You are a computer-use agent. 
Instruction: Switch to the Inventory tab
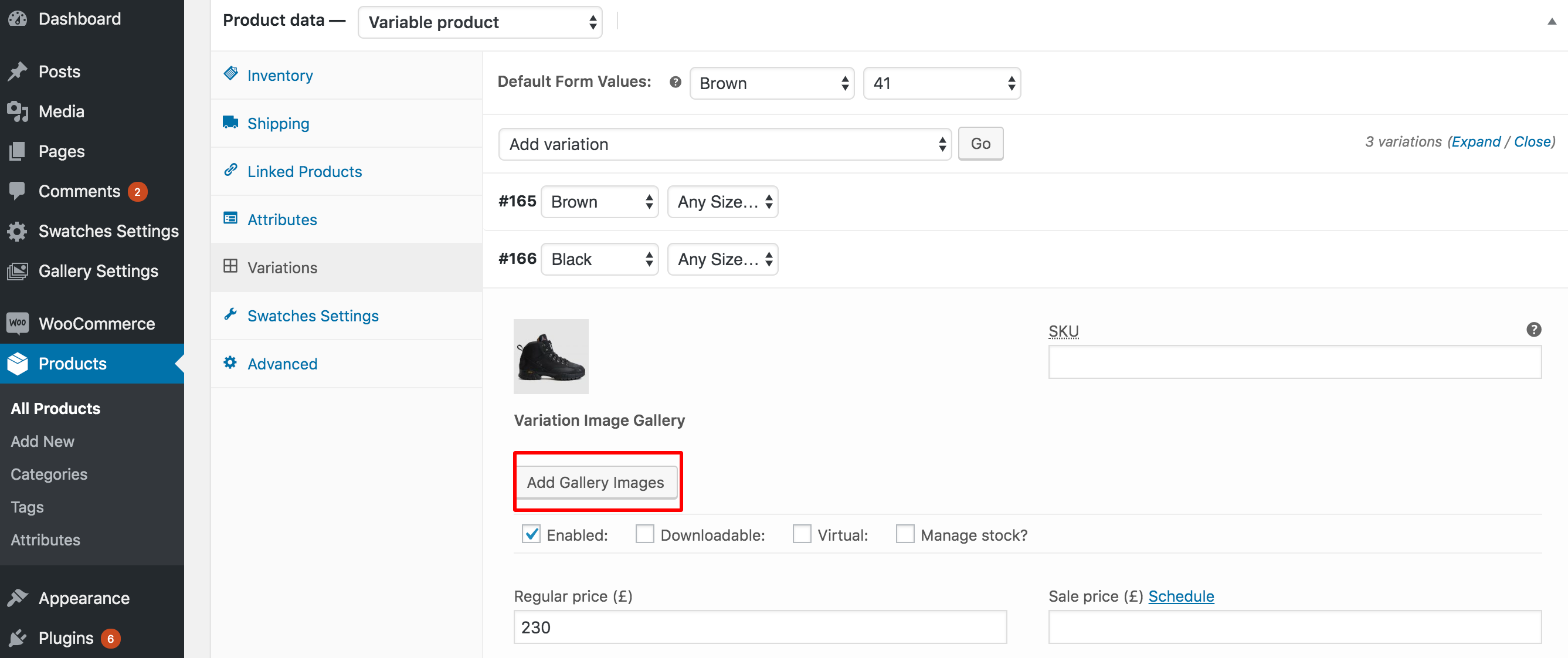347,76
